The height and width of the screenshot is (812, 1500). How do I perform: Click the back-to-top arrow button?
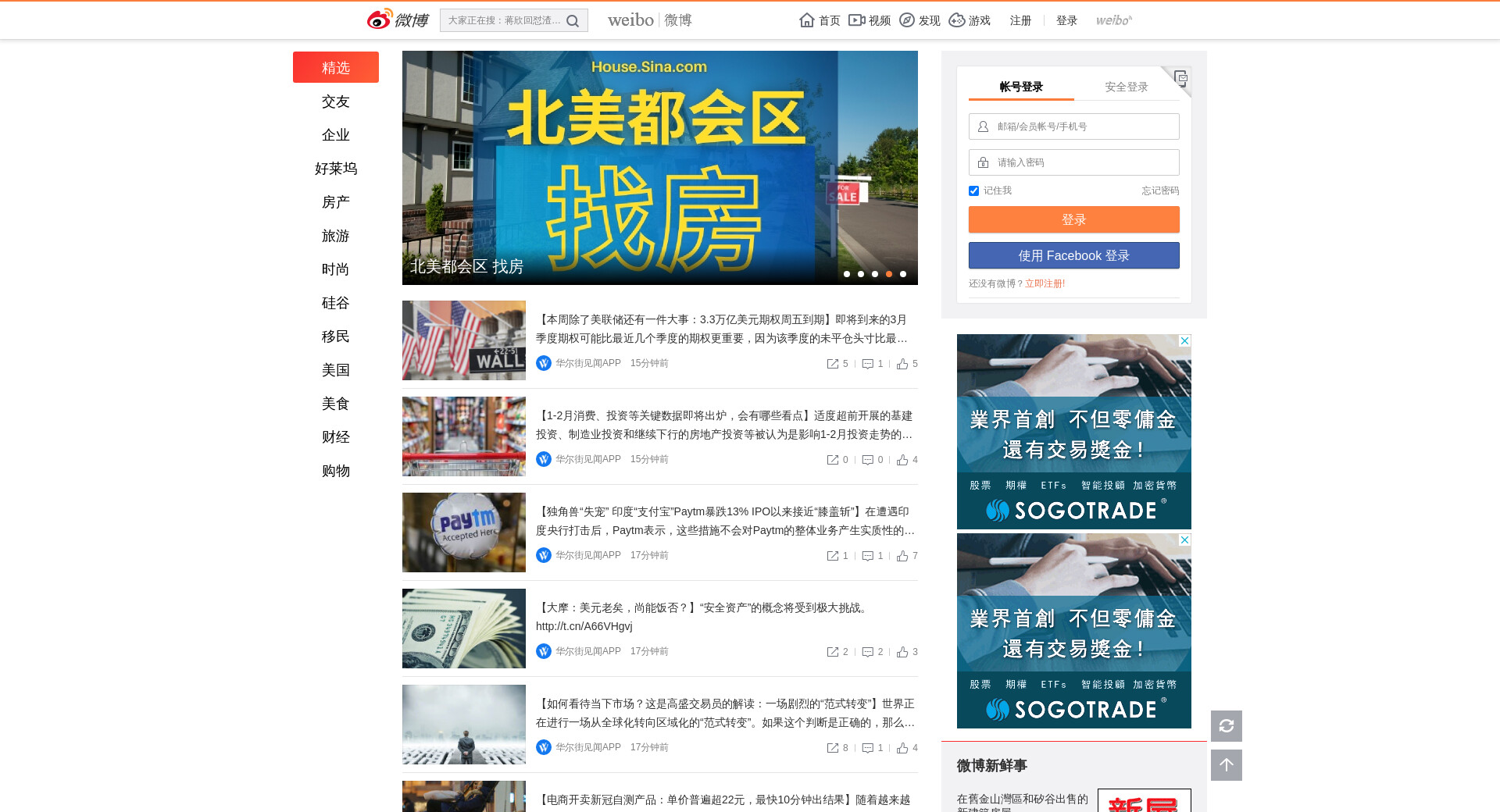[x=1226, y=765]
